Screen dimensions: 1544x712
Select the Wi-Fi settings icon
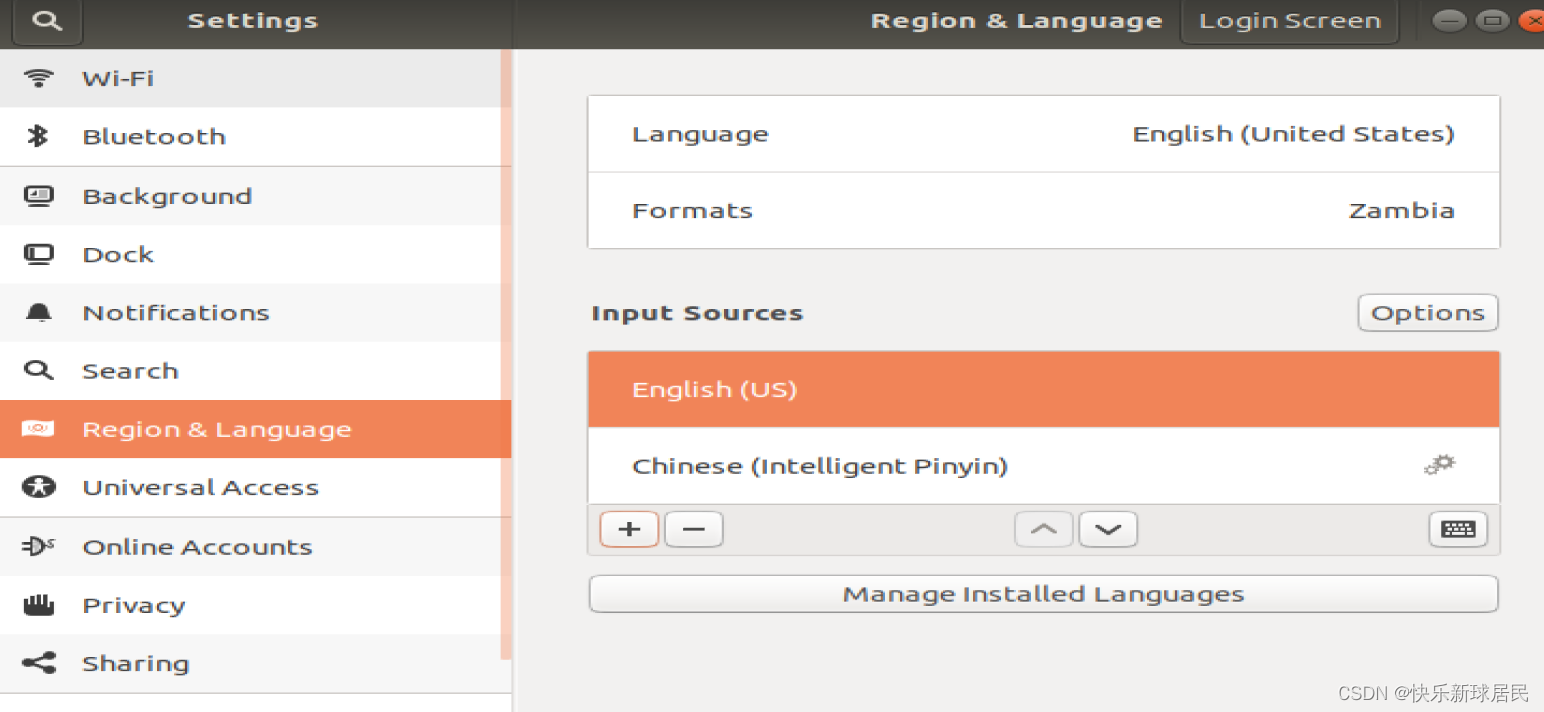pyautogui.click(x=38, y=78)
